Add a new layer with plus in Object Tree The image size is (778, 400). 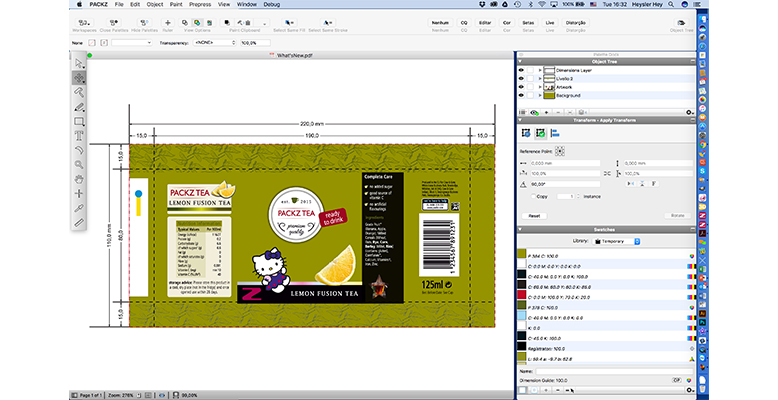point(546,113)
